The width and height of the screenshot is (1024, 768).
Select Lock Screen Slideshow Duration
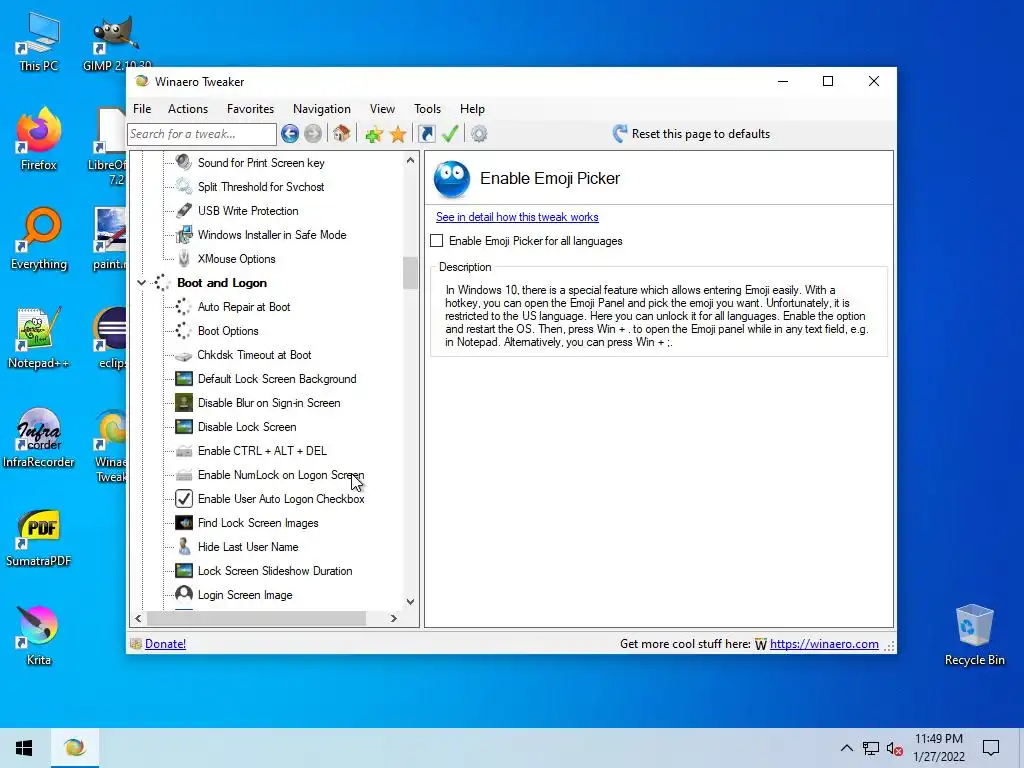tap(275, 571)
